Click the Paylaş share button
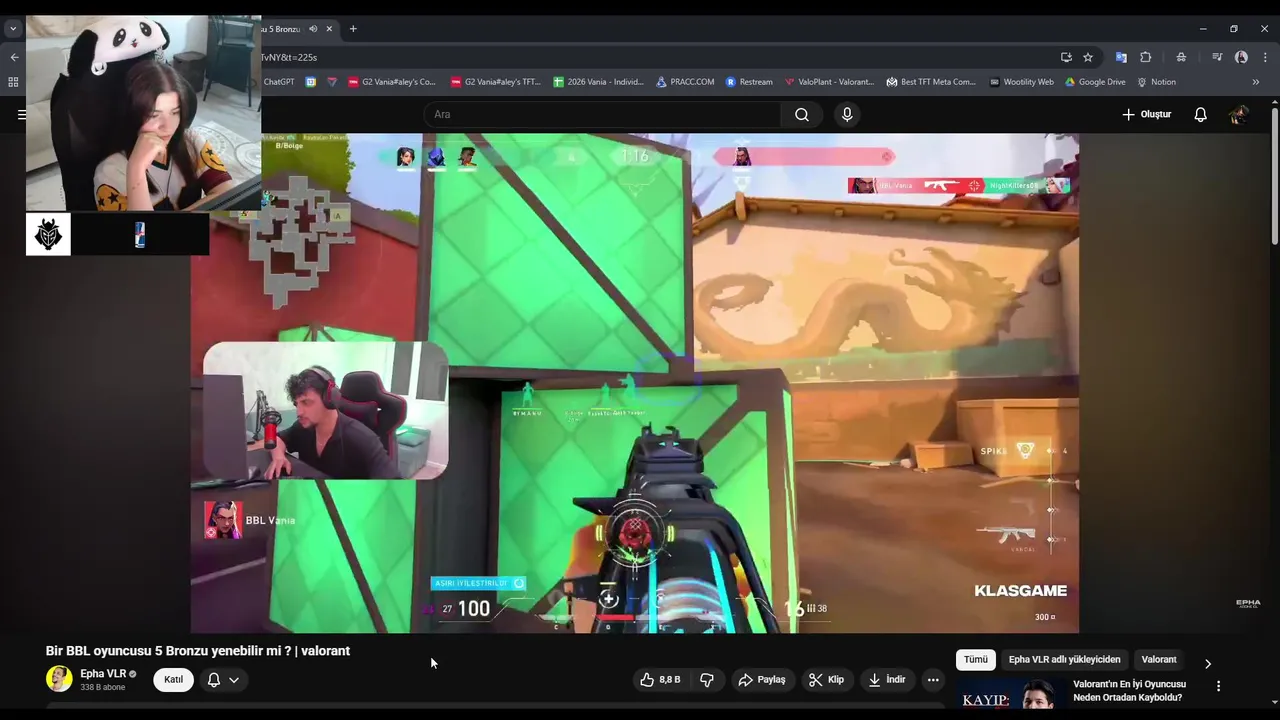The height and width of the screenshot is (720, 1280). [762, 680]
